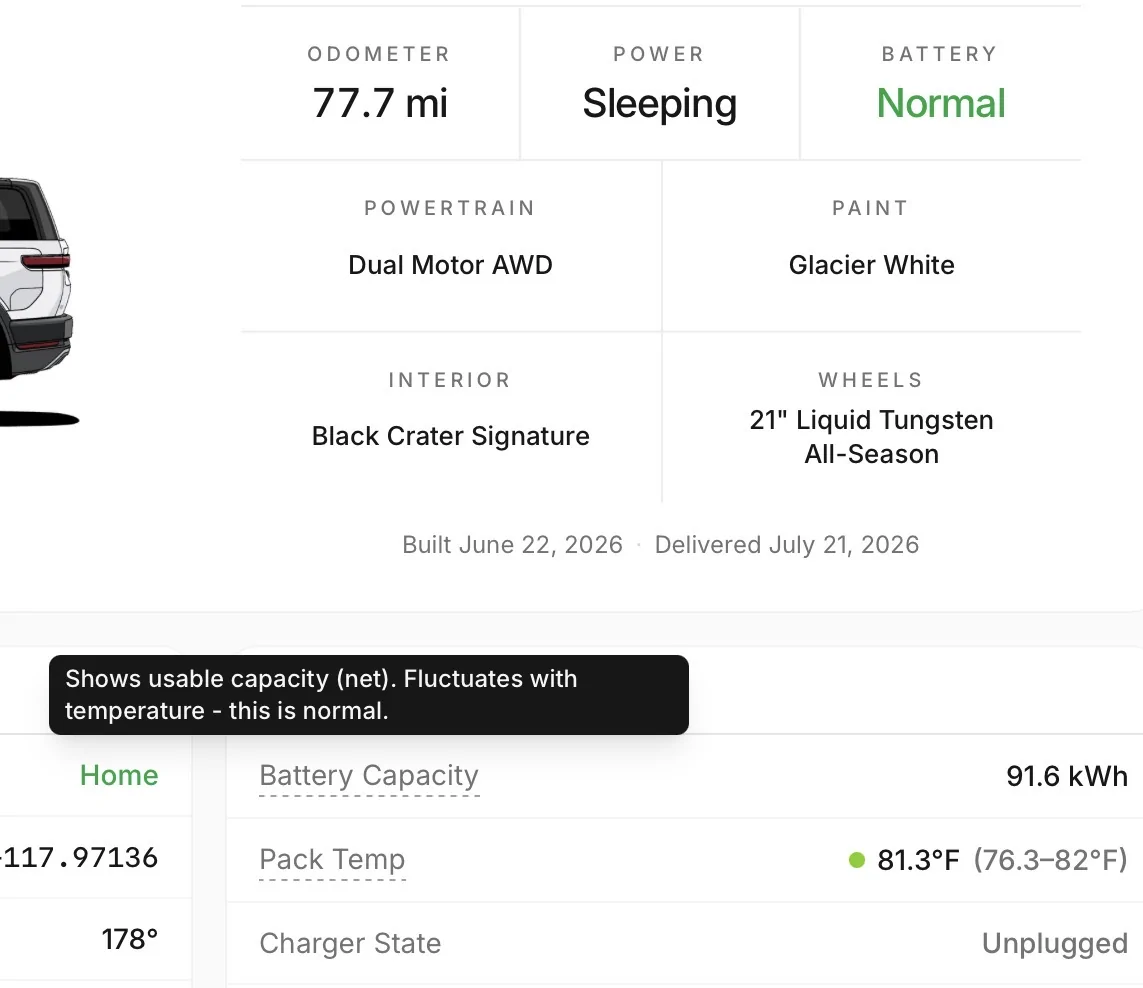Click the Unplugged charger status value
Image resolution: width=1143 pixels, height=988 pixels.
pyautogui.click(x=1055, y=944)
